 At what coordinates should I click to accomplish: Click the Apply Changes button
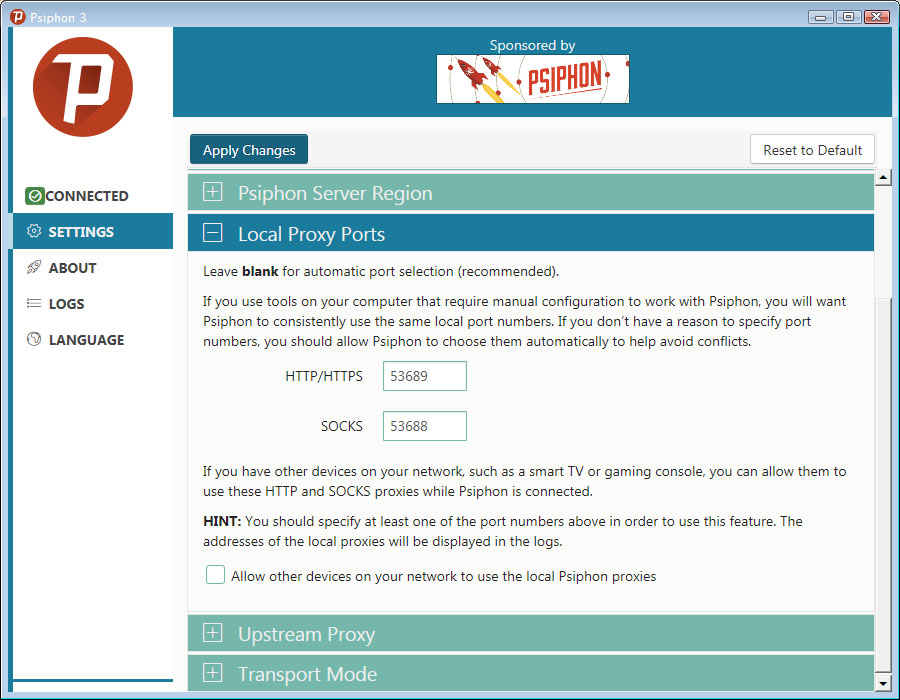point(249,150)
